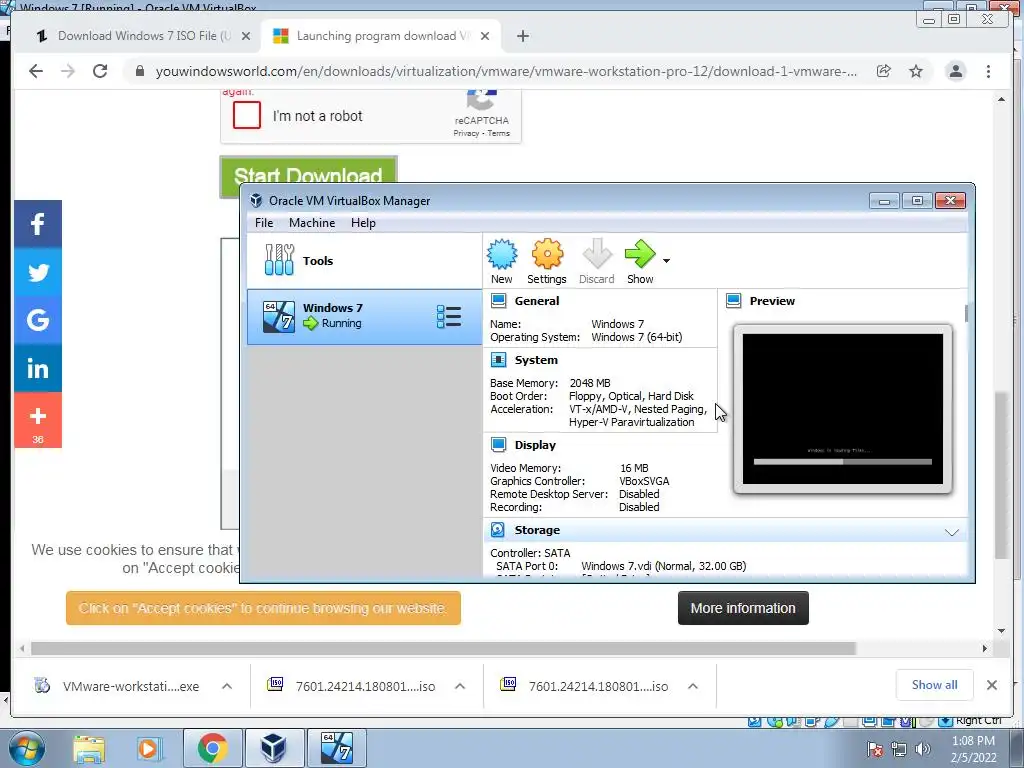Open first 7601.24214 iso download options arrow
Image resolution: width=1024 pixels, height=768 pixels.
[x=460, y=686]
